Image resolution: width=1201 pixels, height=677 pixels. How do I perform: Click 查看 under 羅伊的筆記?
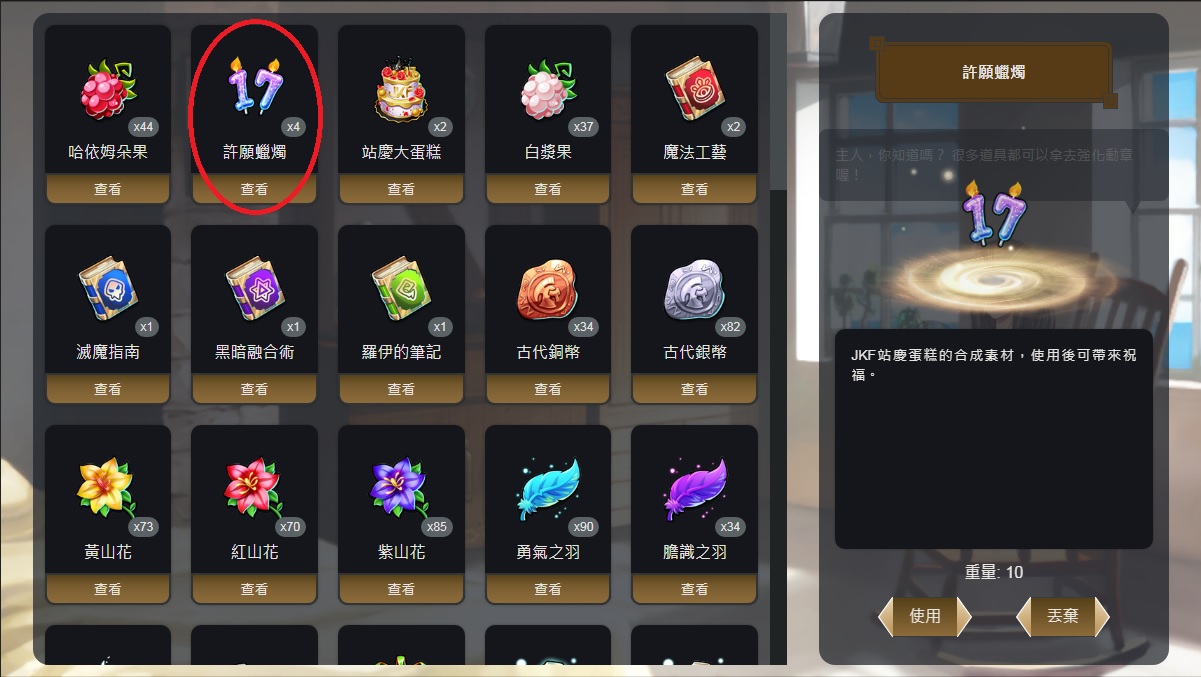pos(401,389)
